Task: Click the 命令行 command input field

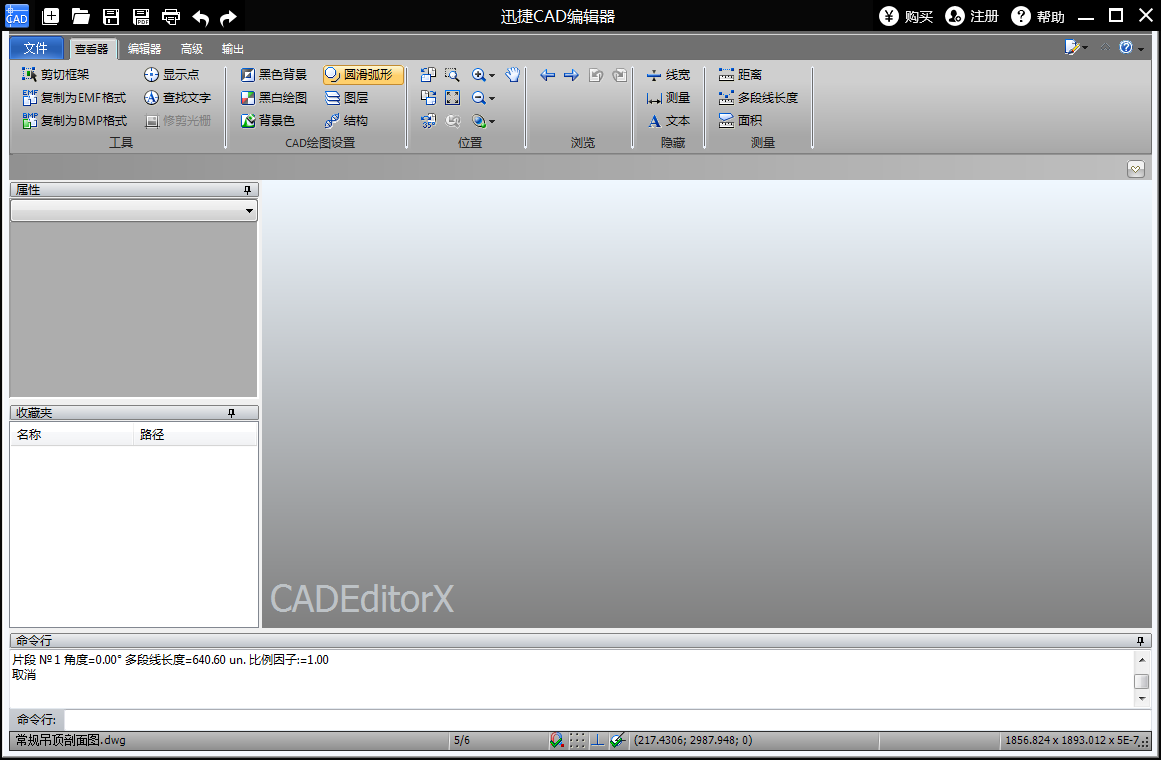Action: [x=607, y=719]
